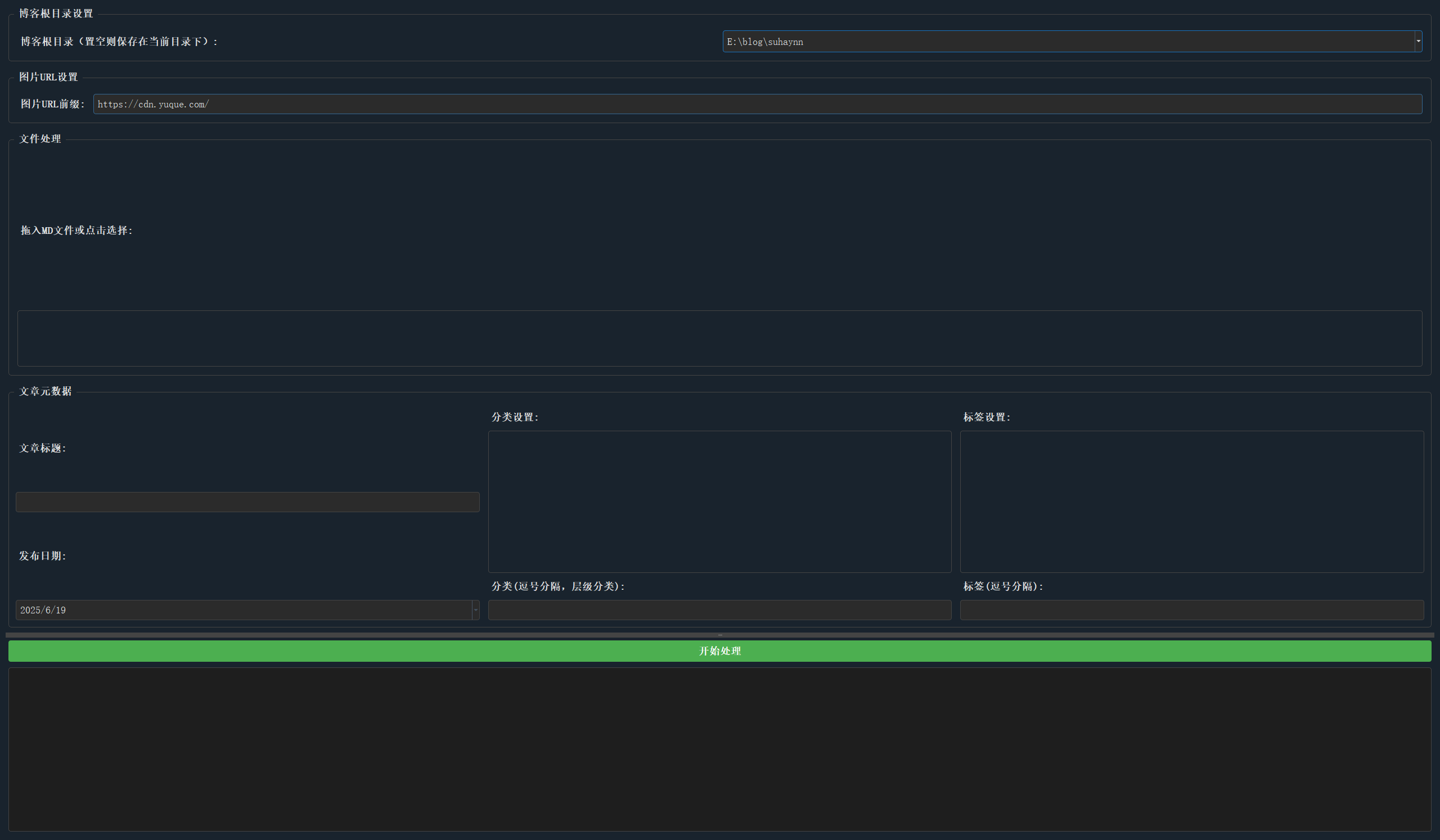Expand the 发布日期 date picker arrow
The width and height of the screenshot is (1440, 840).
(475, 610)
